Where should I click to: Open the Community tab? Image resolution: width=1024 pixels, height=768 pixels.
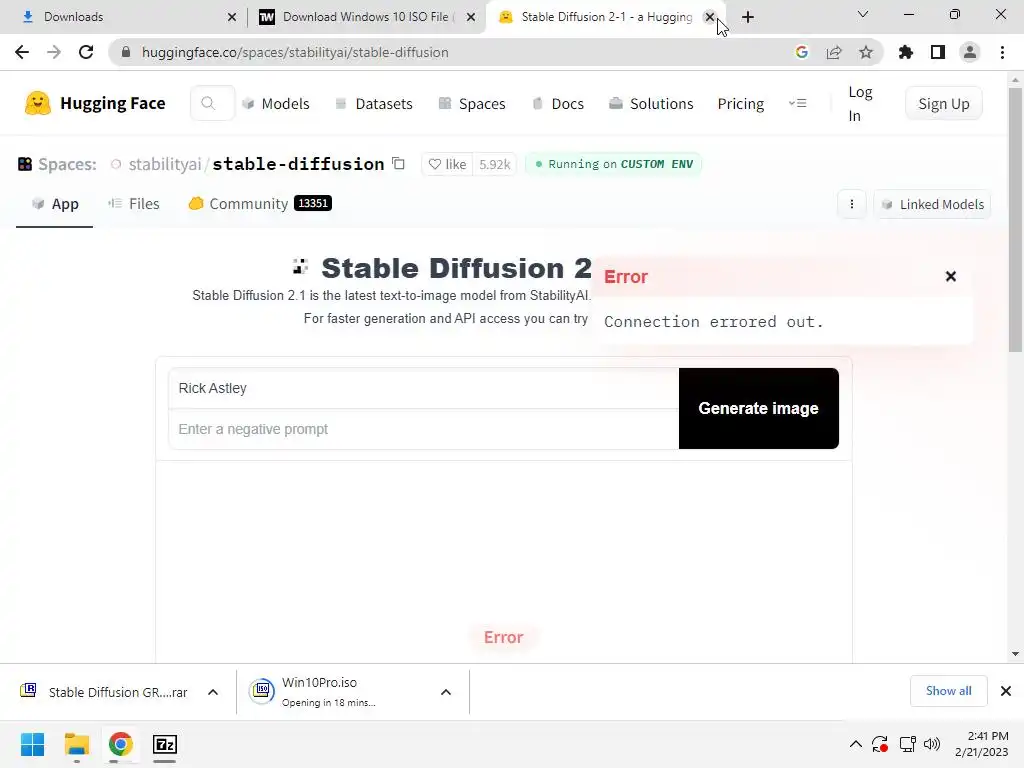click(x=260, y=204)
